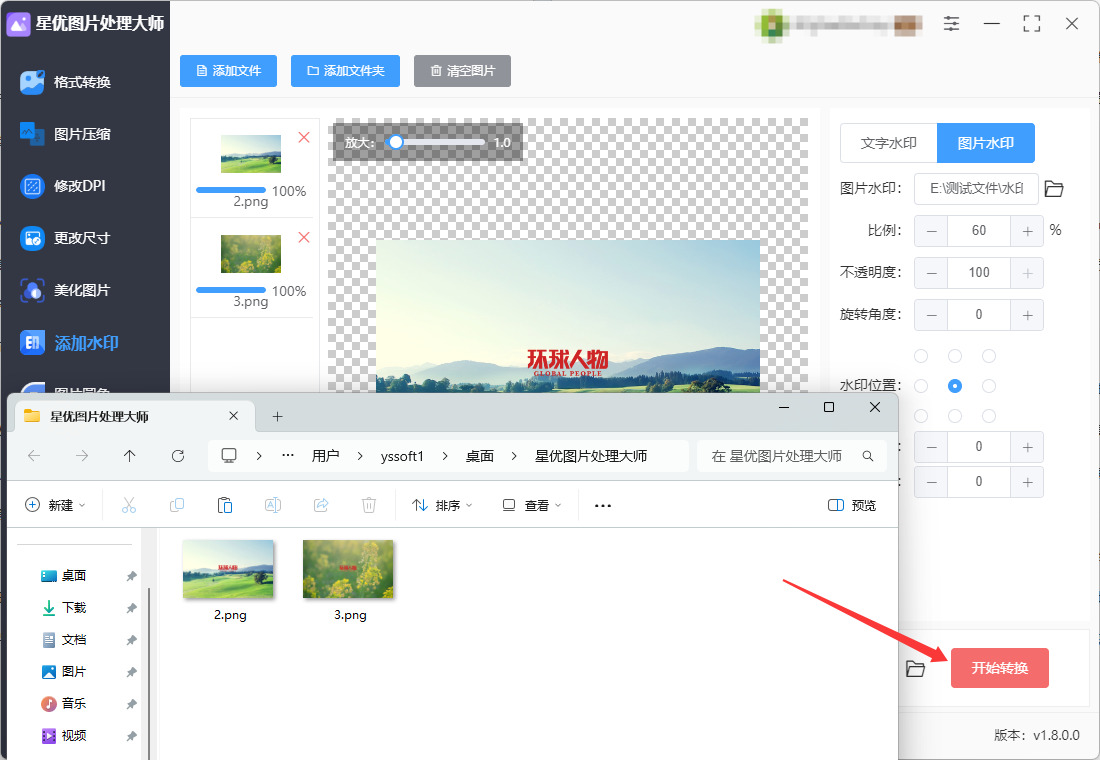This screenshot has height=760, width=1100.
Task: Open the 图片压缩 module in the sidebar
Action: click(66, 134)
